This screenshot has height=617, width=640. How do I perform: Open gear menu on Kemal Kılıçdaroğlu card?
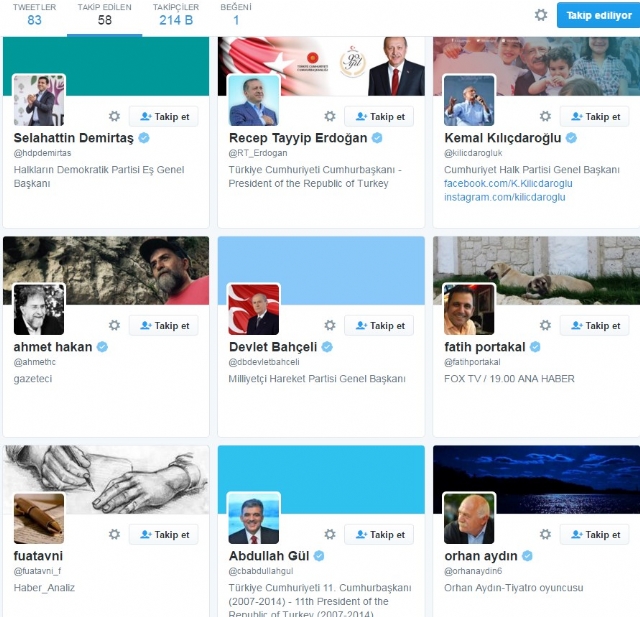[545, 116]
